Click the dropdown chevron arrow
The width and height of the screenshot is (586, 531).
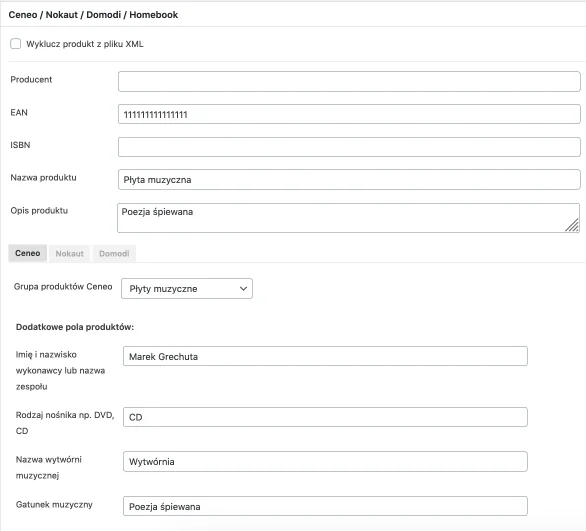[x=243, y=288]
